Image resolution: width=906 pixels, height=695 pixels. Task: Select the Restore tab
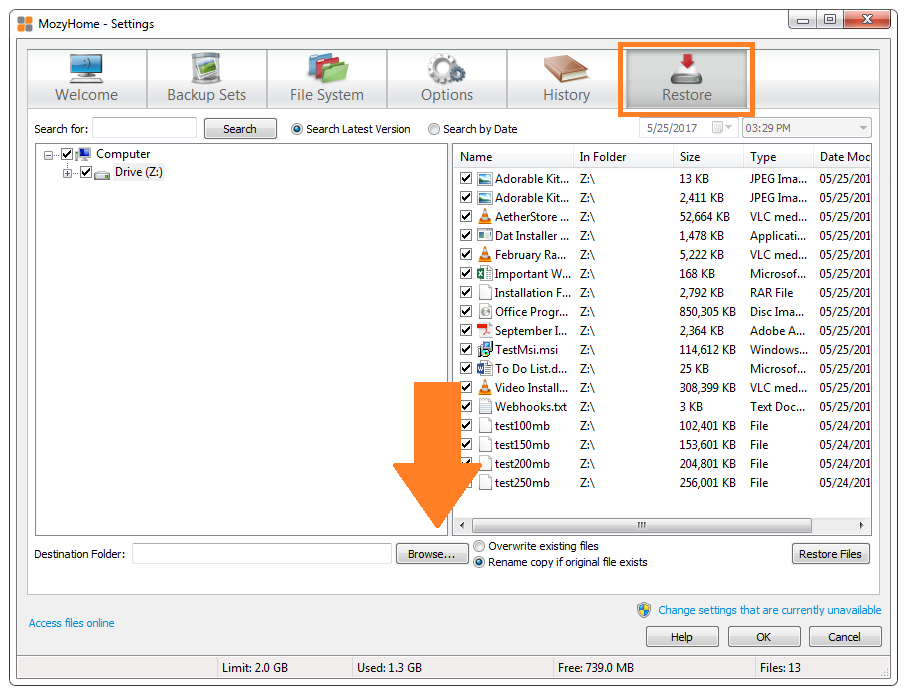coord(686,79)
